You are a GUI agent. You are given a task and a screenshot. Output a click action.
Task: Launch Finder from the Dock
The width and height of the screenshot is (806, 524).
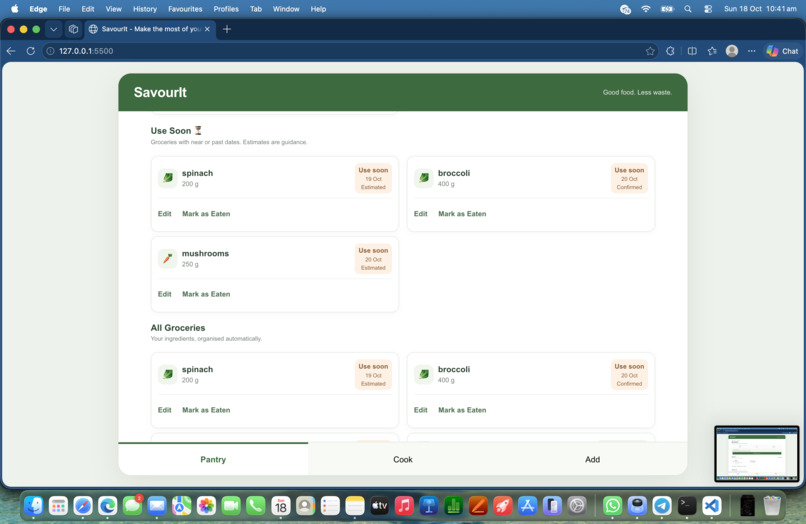33,506
